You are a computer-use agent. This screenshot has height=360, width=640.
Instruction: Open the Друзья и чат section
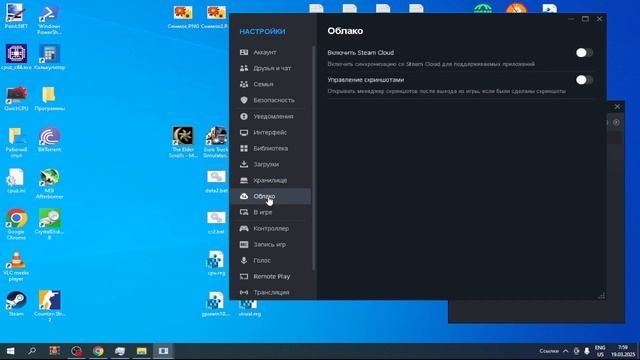coord(270,68)
